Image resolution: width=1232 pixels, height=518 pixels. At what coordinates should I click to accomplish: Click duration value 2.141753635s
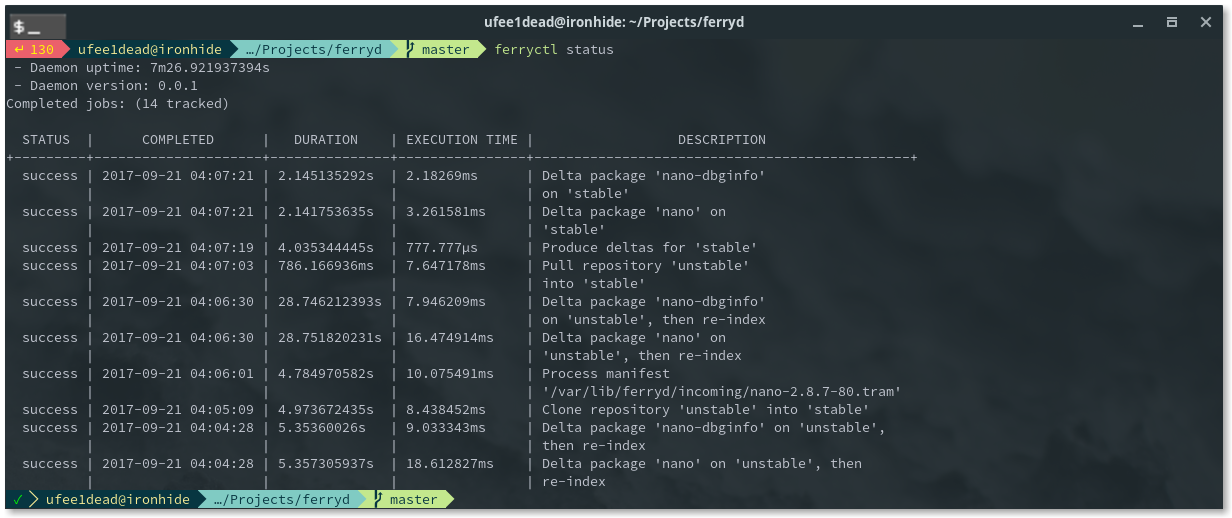click(x=326, y=211)
